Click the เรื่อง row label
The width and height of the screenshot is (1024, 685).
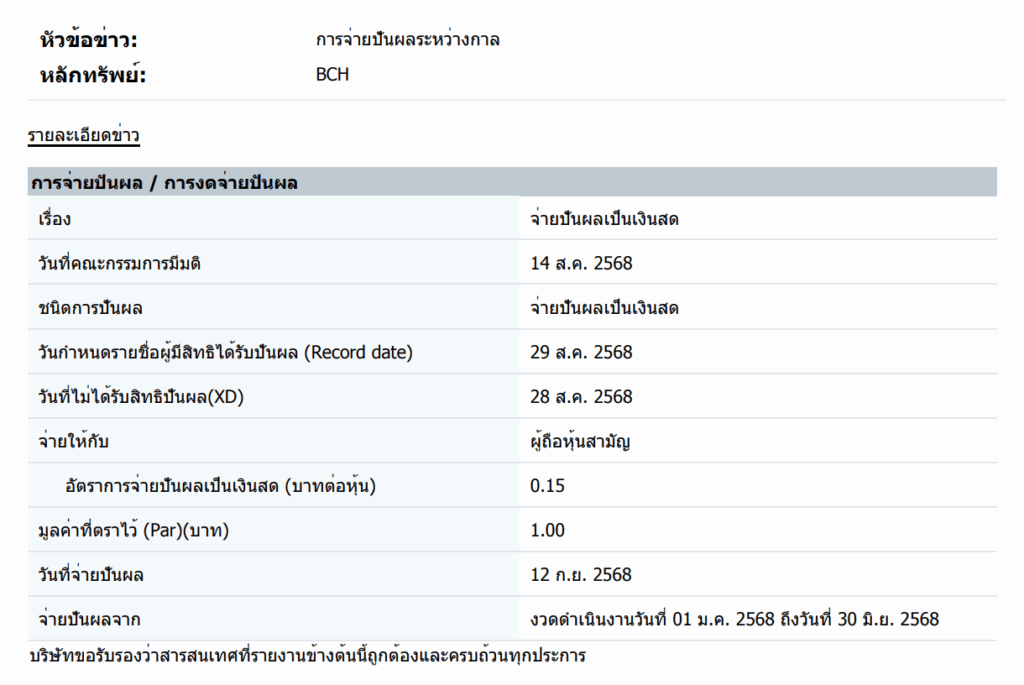coord(54,219)
